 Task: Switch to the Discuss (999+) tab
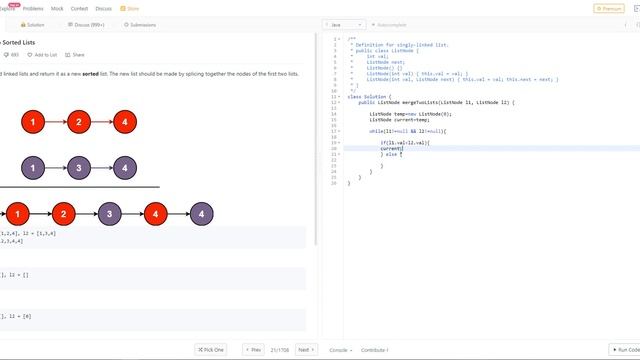86,25
